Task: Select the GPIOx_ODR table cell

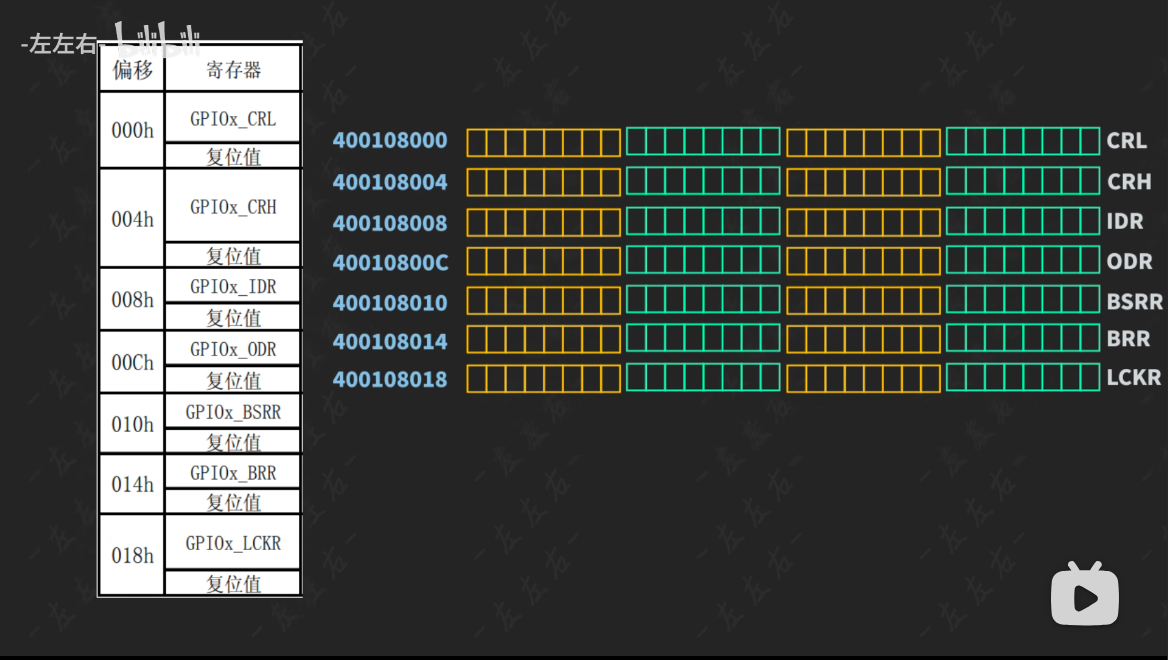Action: (233, 349)
